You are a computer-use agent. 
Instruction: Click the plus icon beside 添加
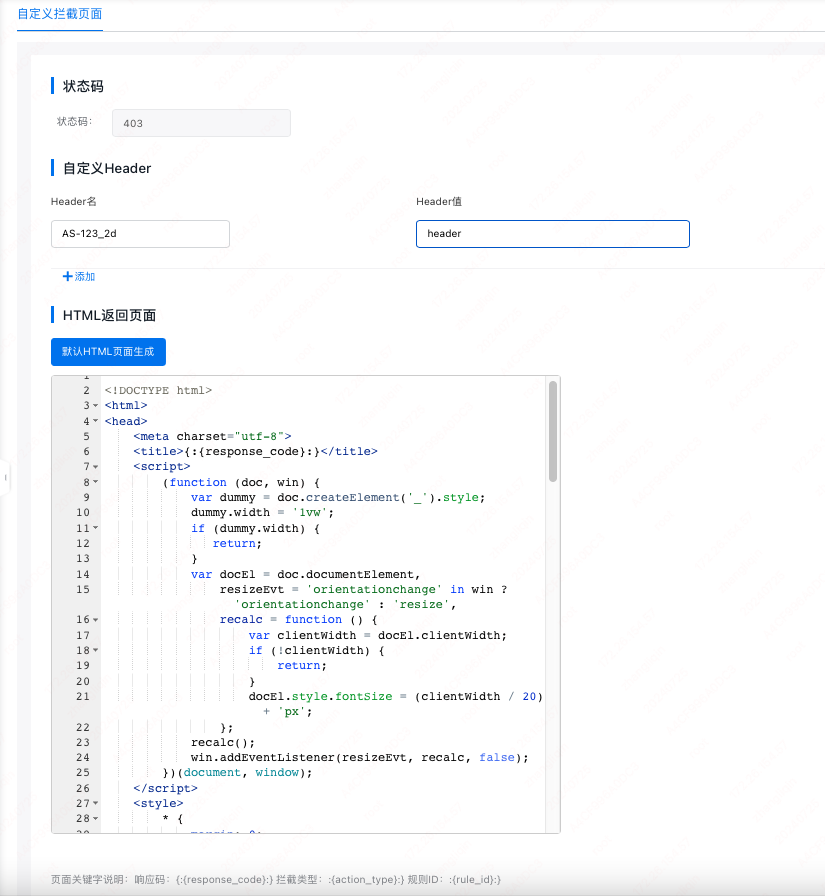click(x=67, y=277)
